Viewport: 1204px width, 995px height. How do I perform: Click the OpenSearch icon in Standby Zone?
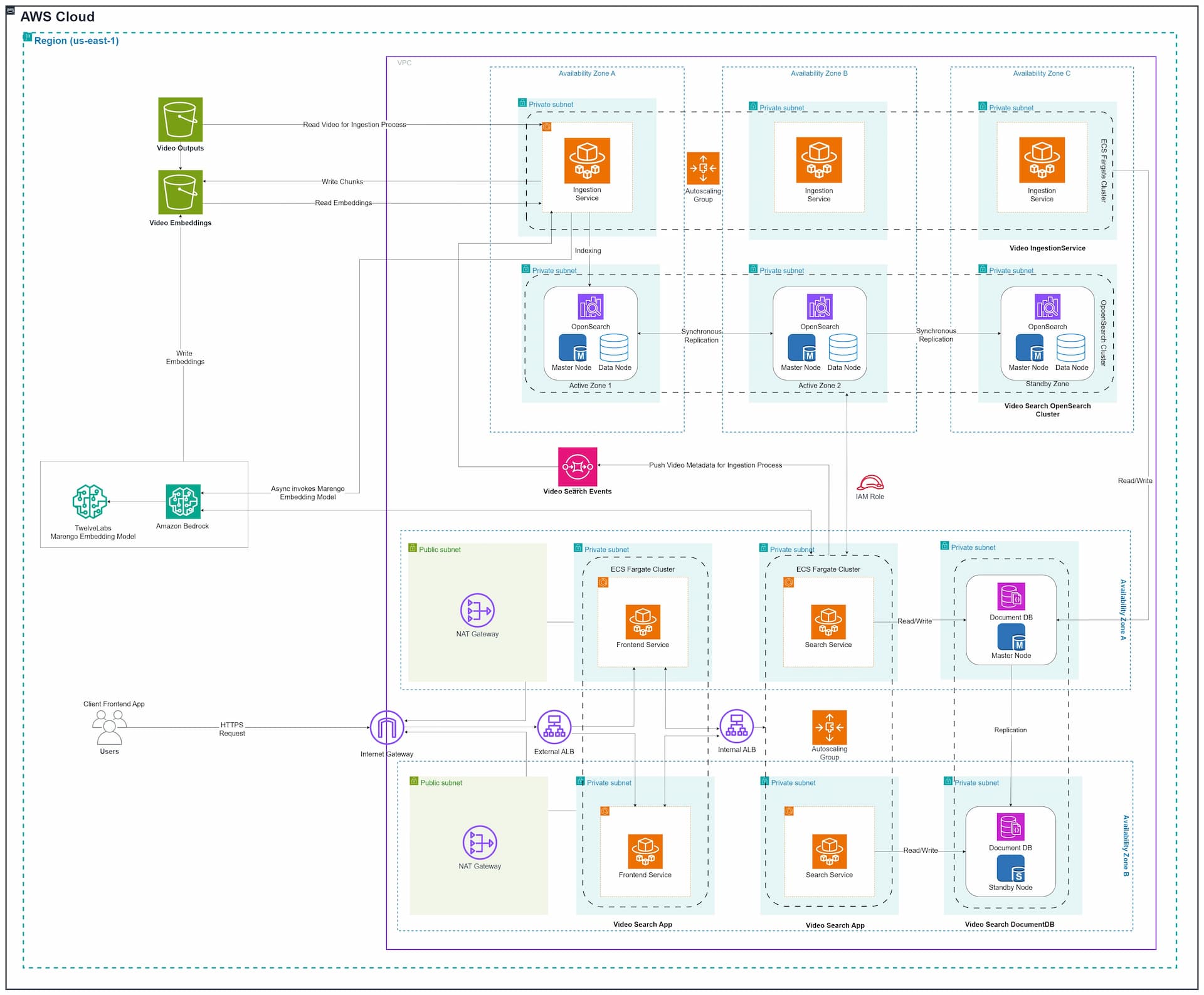tap(1047, 307)
